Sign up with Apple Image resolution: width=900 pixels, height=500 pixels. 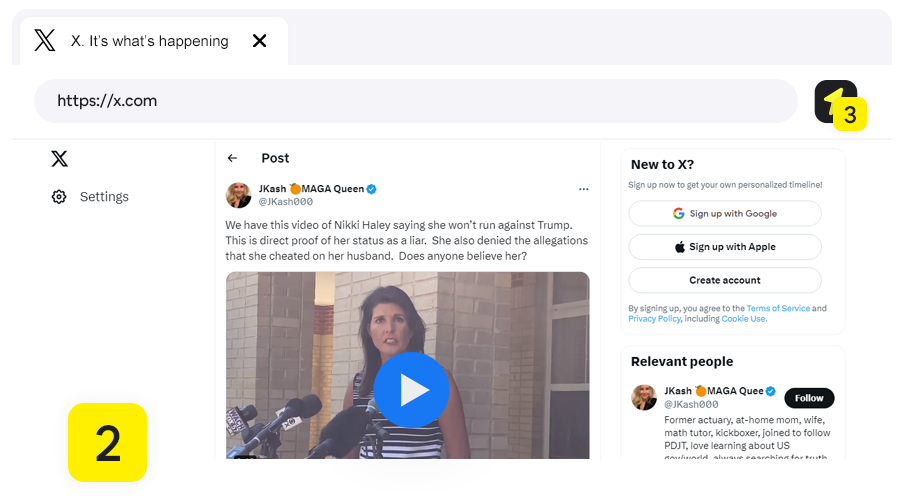(x=724, y=247)
